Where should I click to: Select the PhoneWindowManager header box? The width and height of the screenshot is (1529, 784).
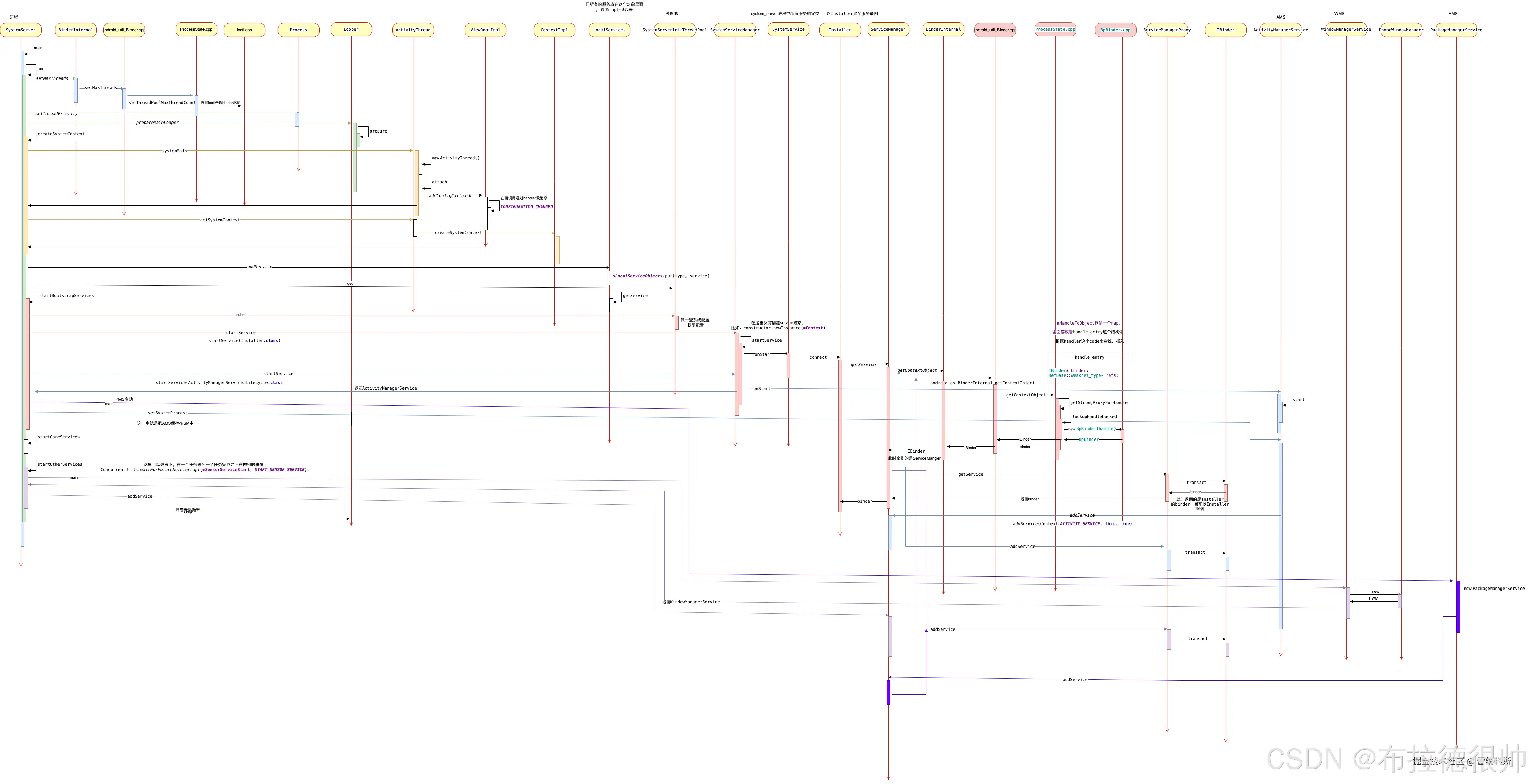(x=1401, y=30)
